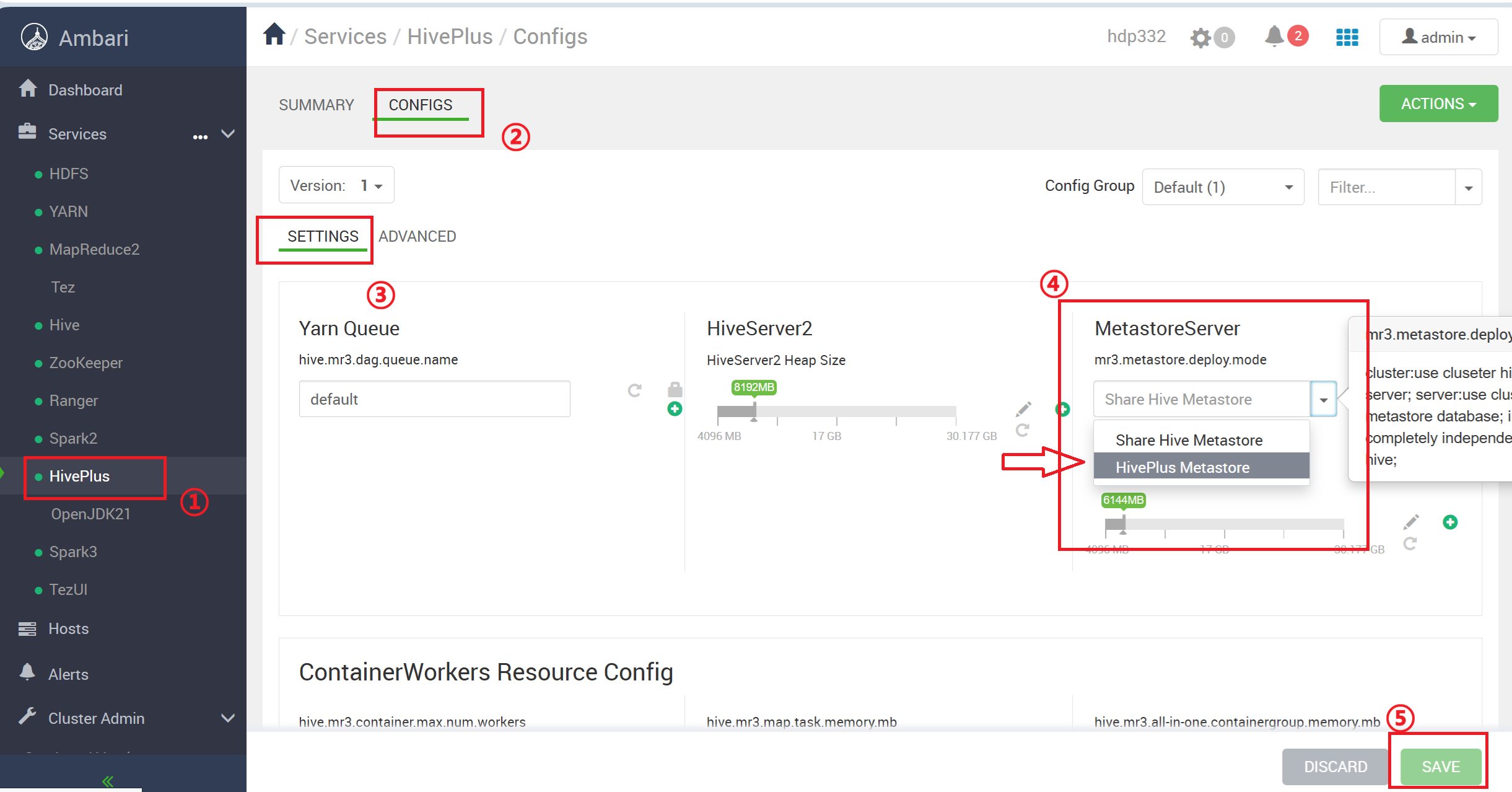
Task: Click the alerts count badge 2
Action: [x=1298, y=36]
